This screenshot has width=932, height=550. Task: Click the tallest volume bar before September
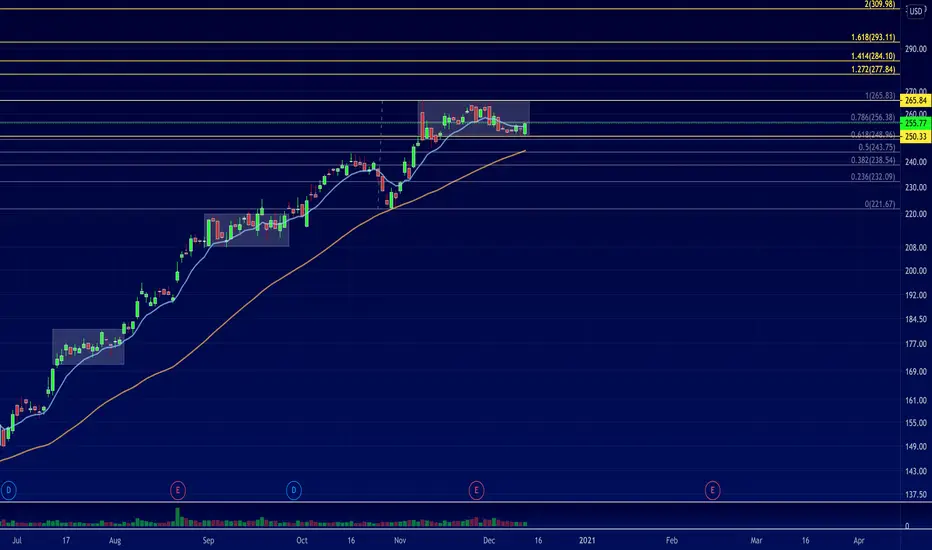pos(177,517)
